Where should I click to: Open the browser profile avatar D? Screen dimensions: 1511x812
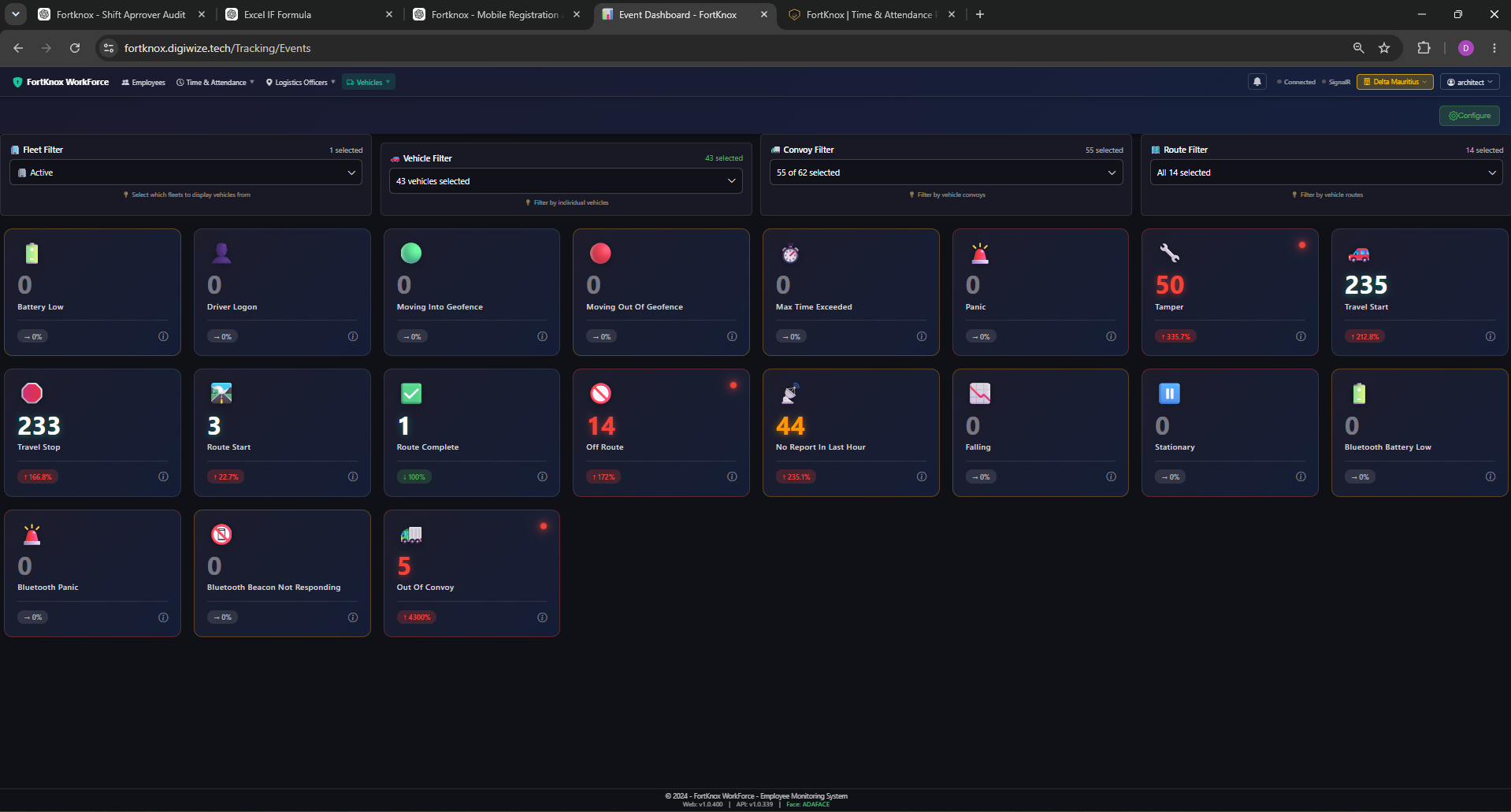point(1466,48)
